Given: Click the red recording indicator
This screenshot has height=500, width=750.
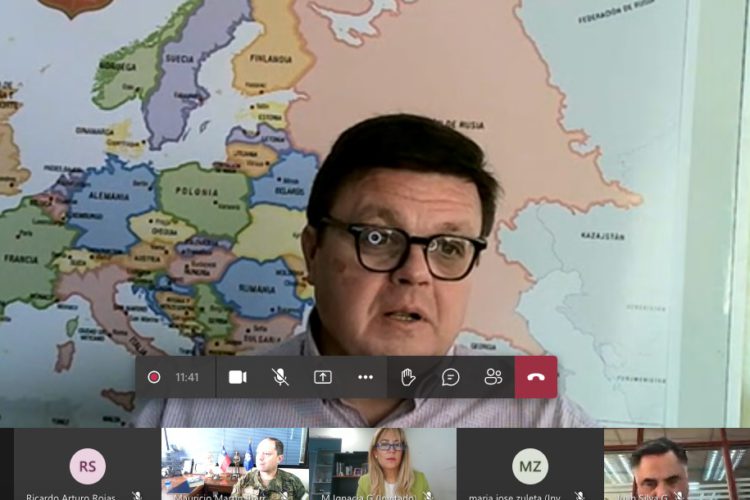Looking at the screenshot, I should coord(154,377).
